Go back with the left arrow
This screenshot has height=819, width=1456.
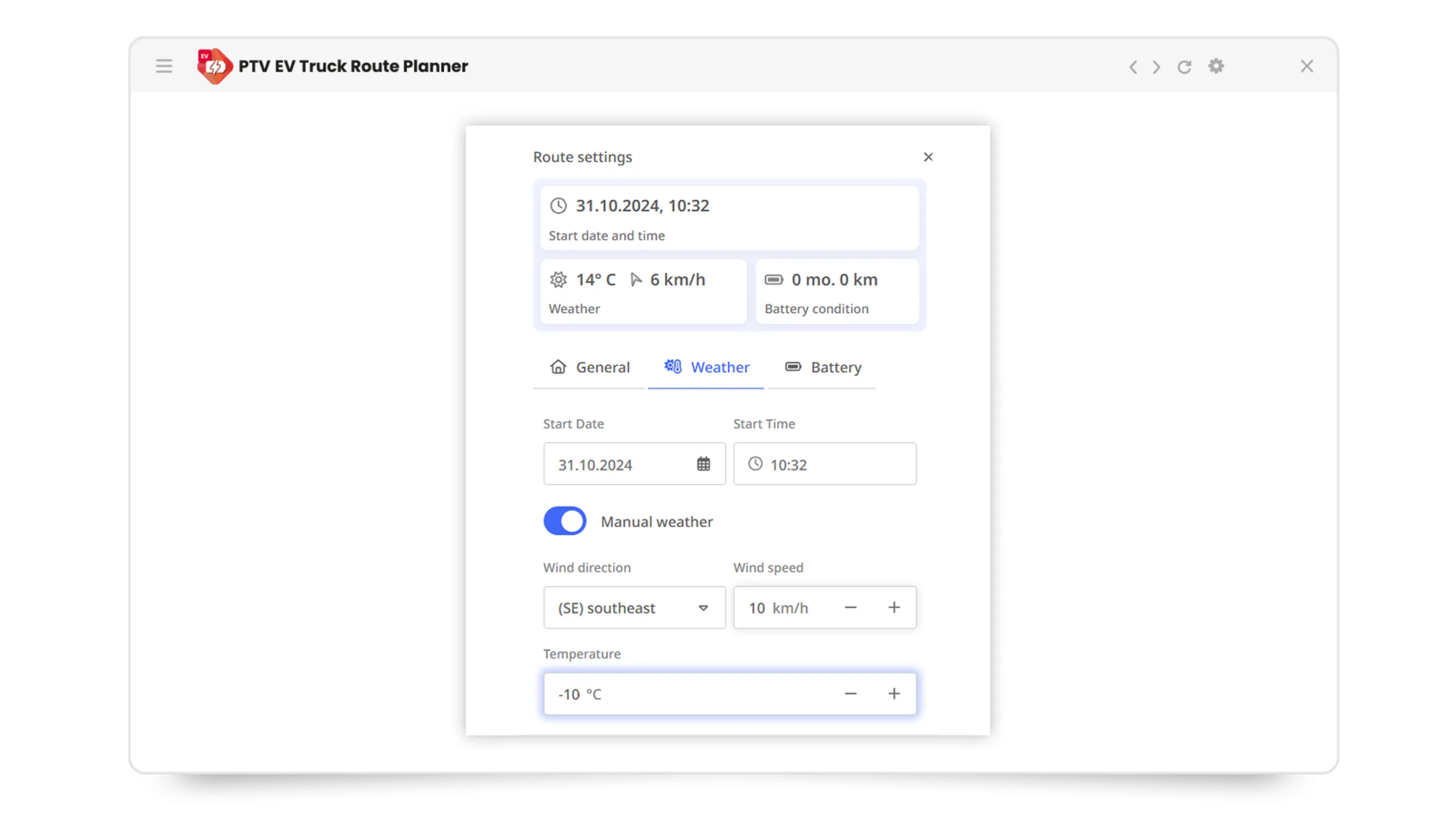coord(1133,67)
